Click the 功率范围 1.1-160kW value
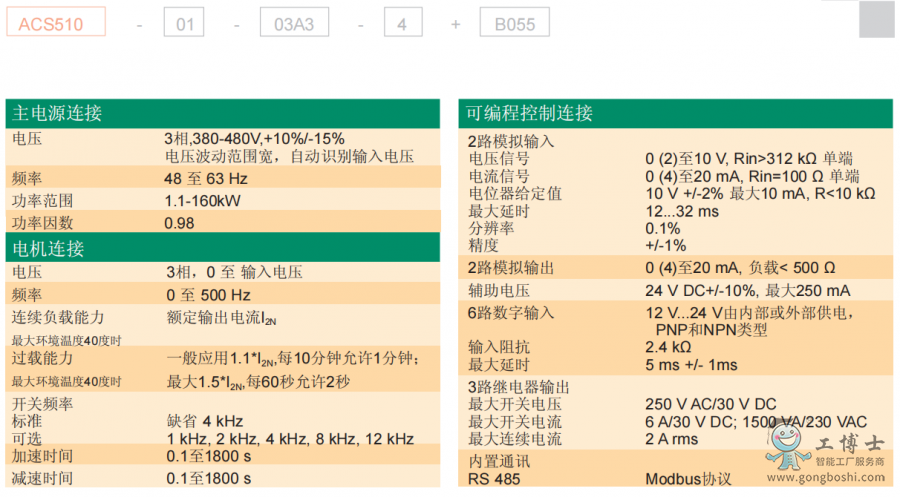 (203, 201)
